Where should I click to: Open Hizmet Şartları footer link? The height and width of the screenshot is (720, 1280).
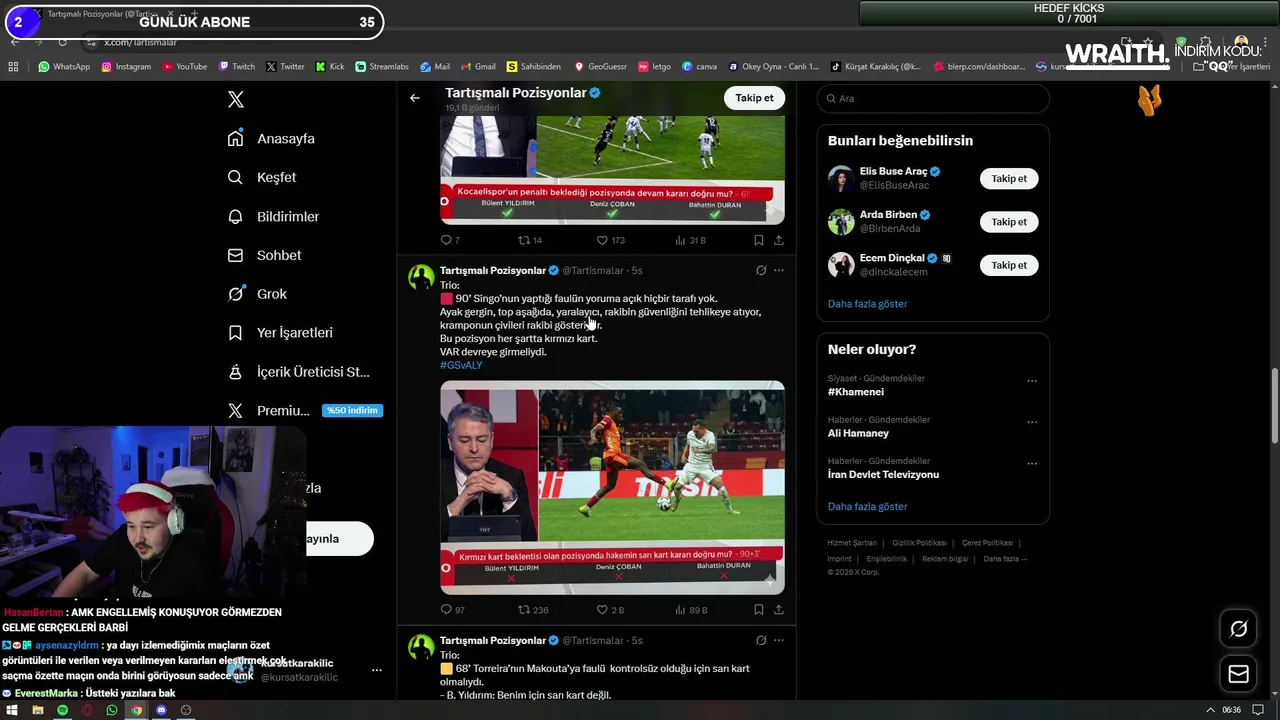pos(852,543)
